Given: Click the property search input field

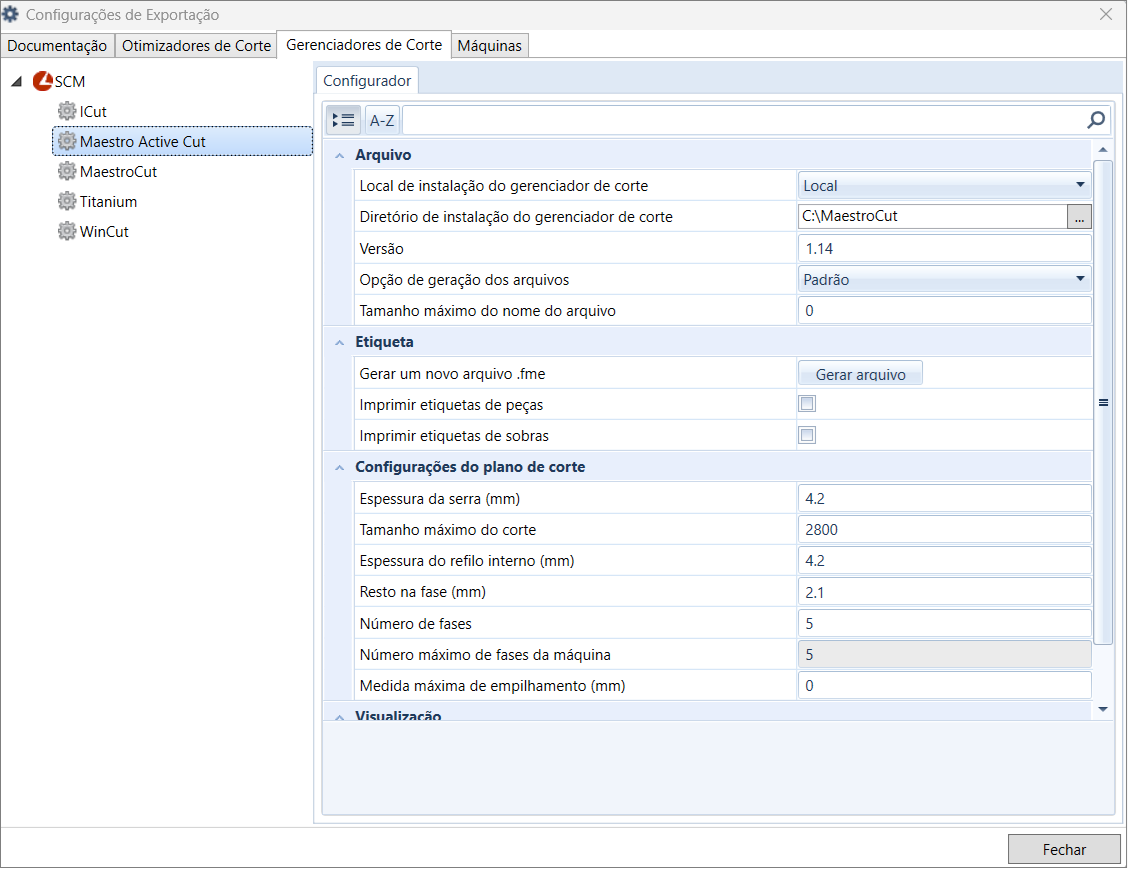Looking at the screenshot, I should point(744,120).
